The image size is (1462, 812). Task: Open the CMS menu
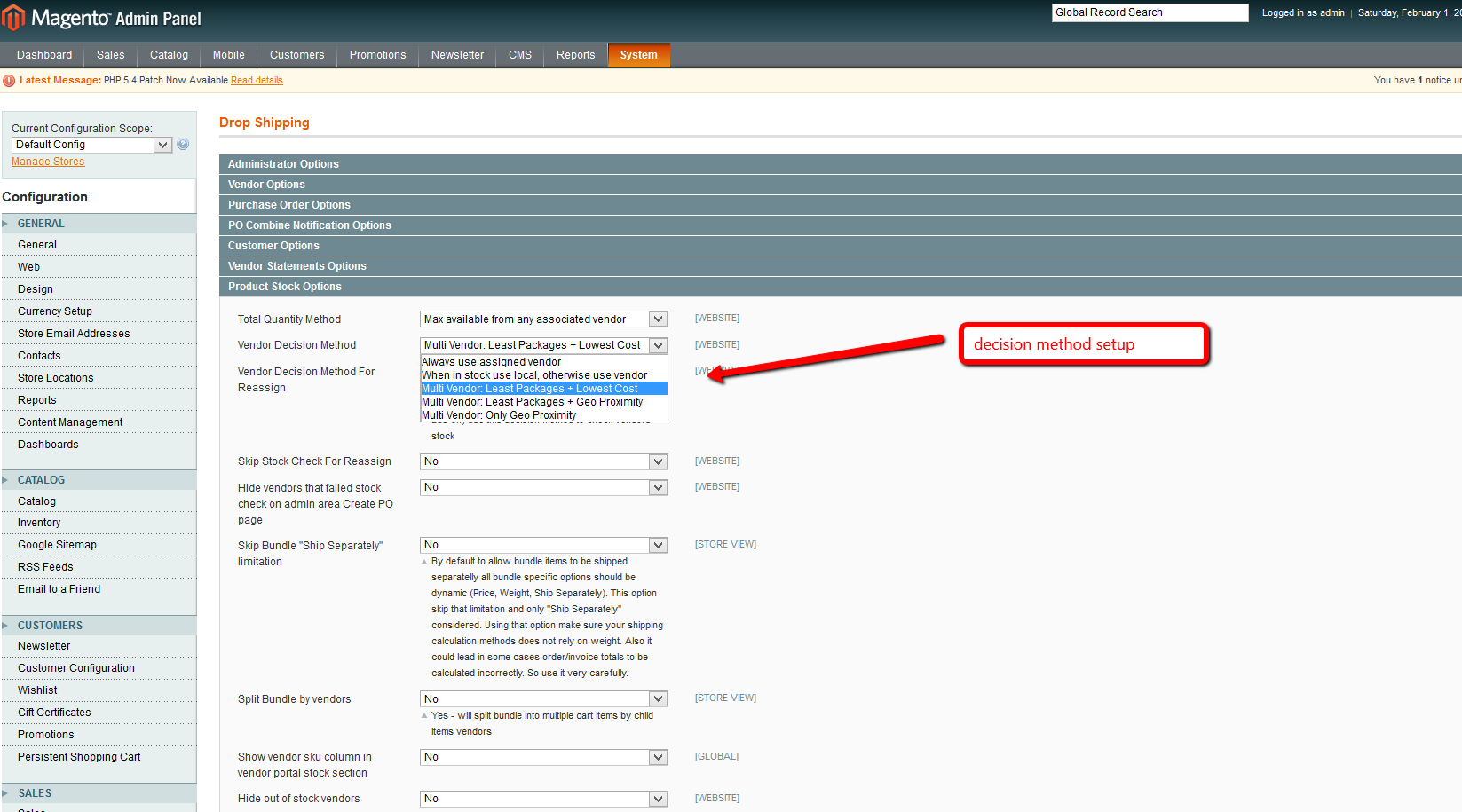tap(520, 55)
